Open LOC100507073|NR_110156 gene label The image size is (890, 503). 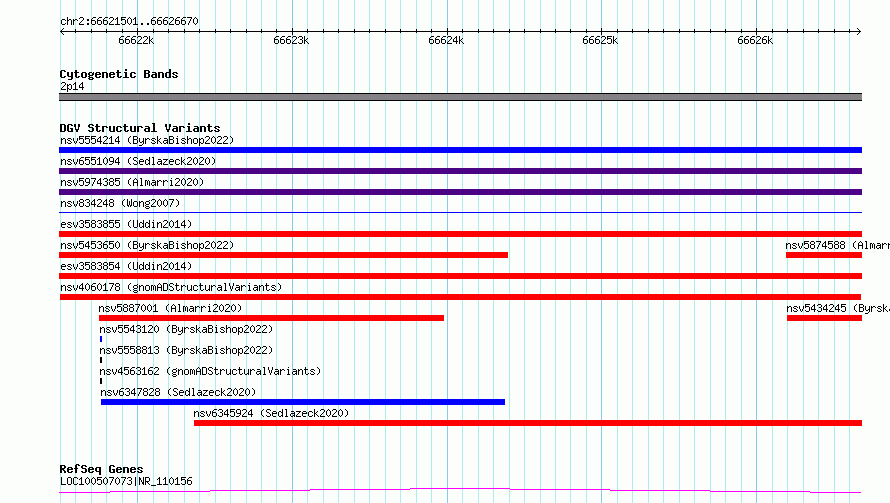[x=126, y=481]
